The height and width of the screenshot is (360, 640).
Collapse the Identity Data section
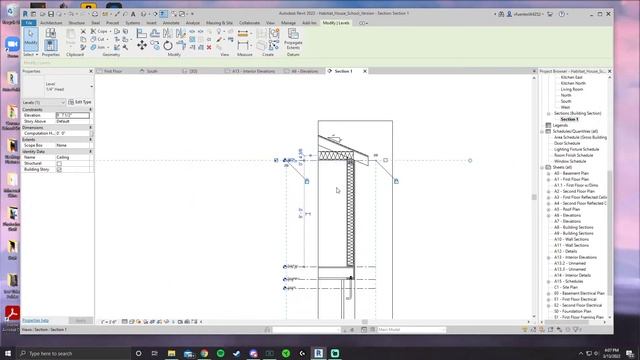coord(91,151)
